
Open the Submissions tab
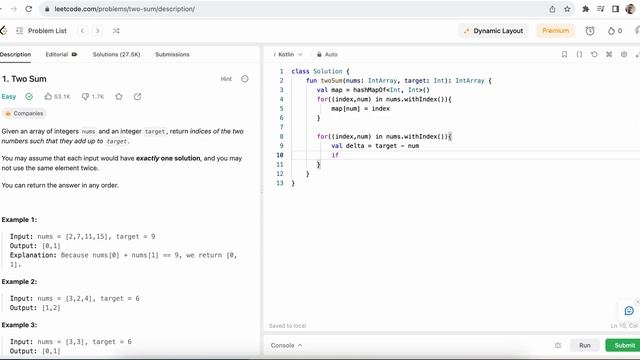172,54
